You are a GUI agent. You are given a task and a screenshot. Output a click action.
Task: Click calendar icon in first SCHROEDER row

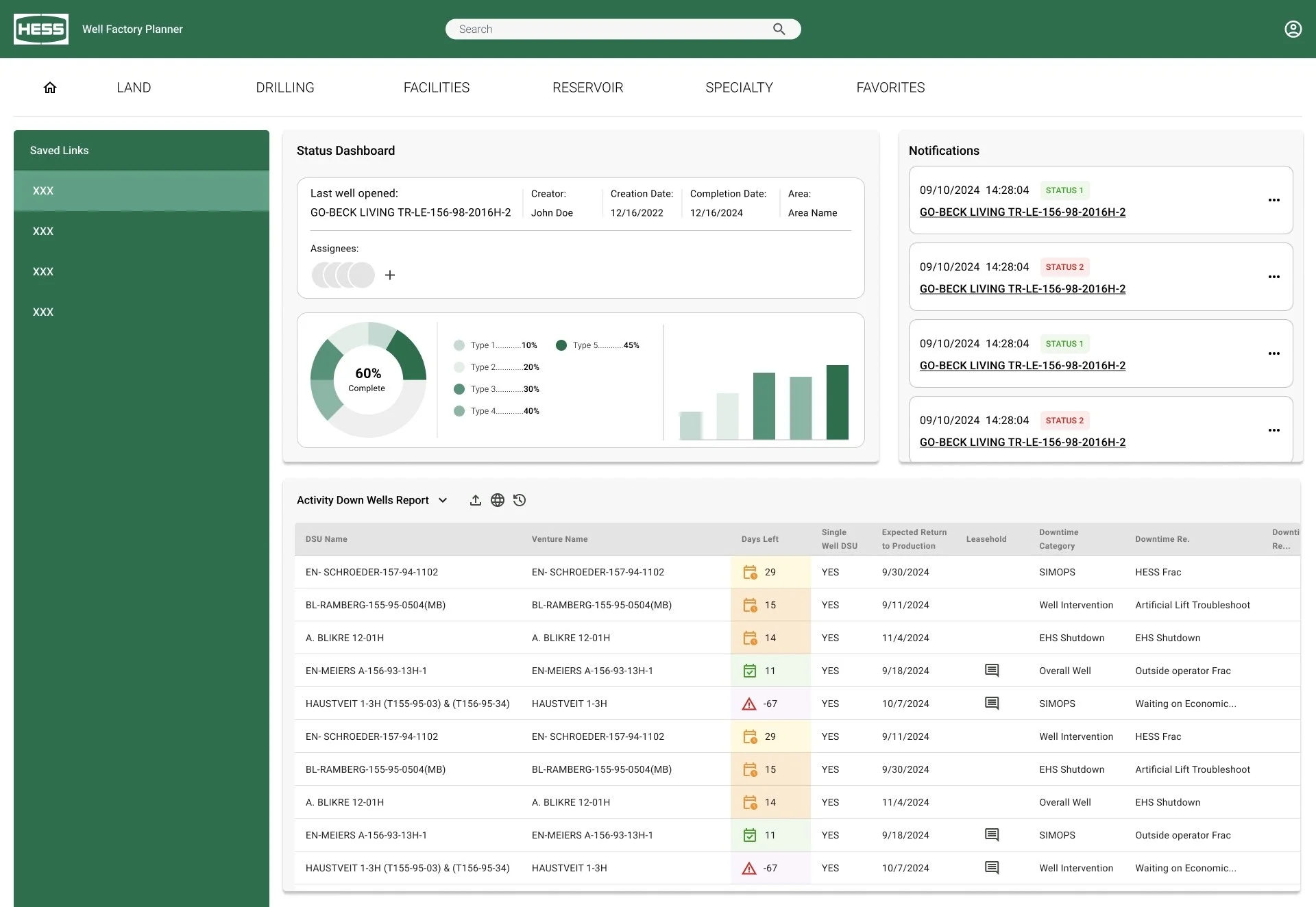pos(750,572)
